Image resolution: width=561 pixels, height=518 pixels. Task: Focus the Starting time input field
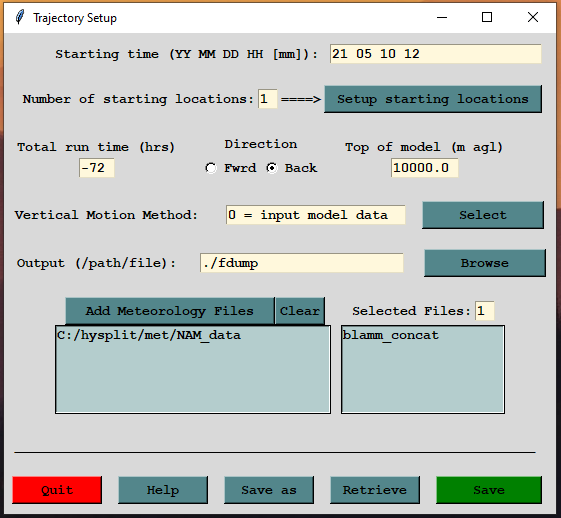(435, 54)
